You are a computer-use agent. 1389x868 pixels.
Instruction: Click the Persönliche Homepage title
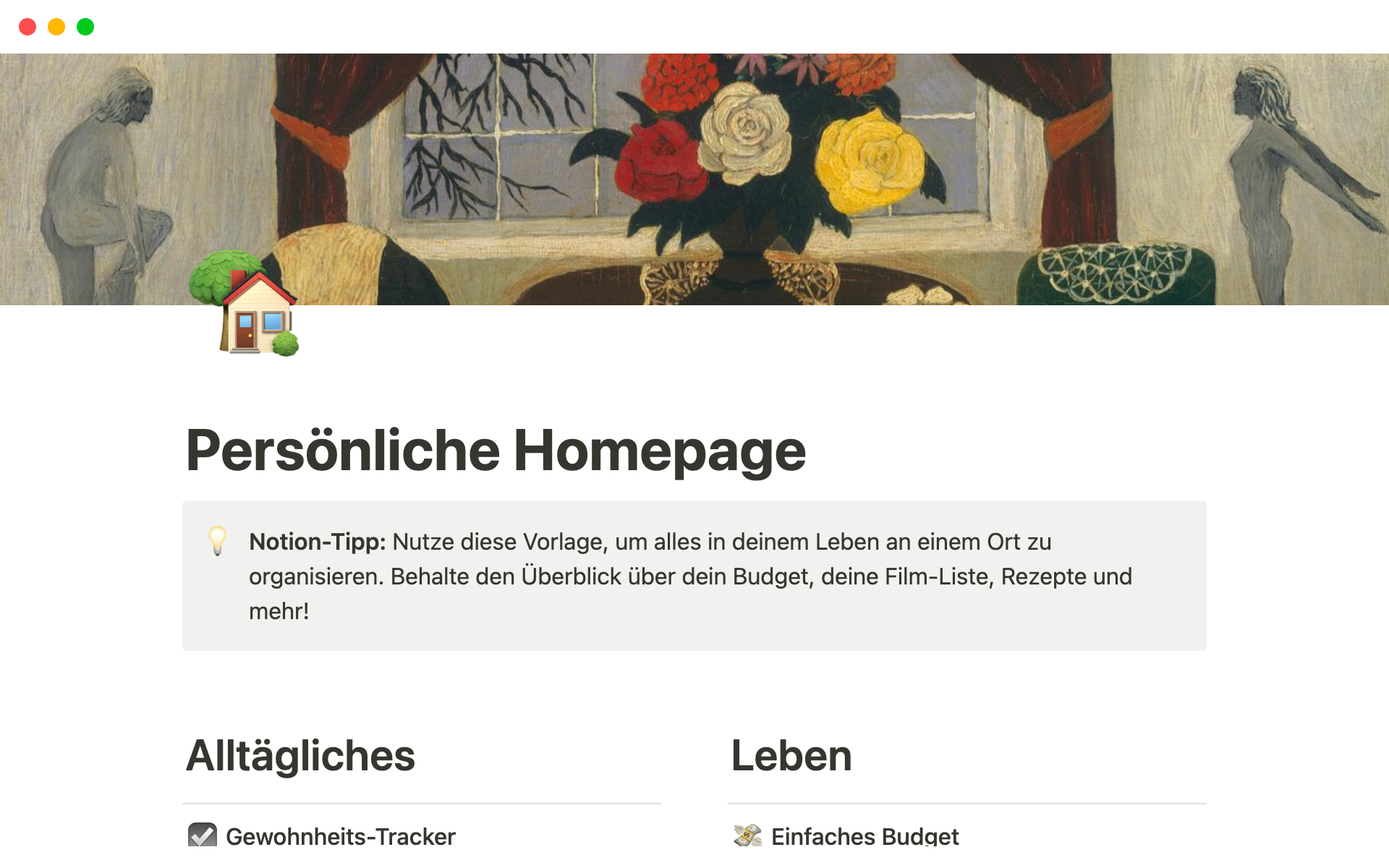[x=496, y=451]
